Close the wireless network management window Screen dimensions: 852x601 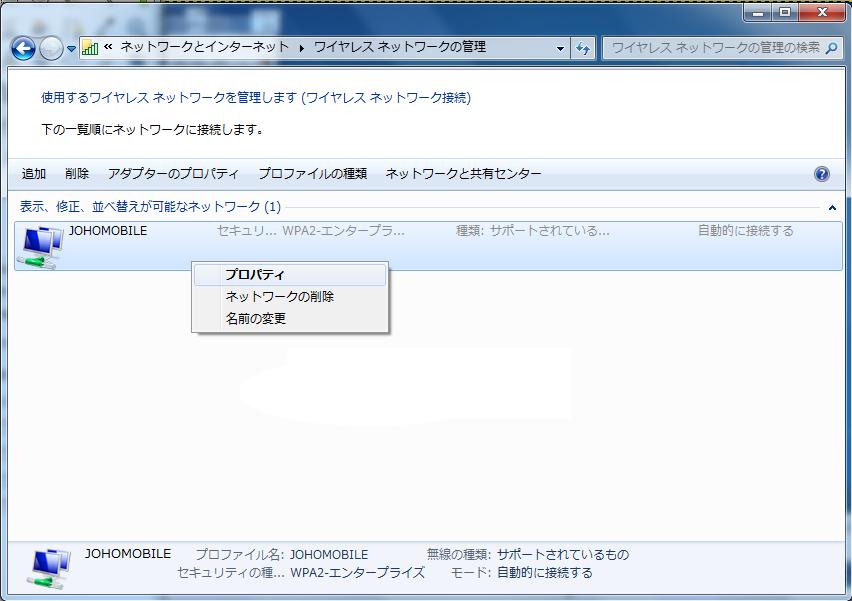tap(822, 12)
